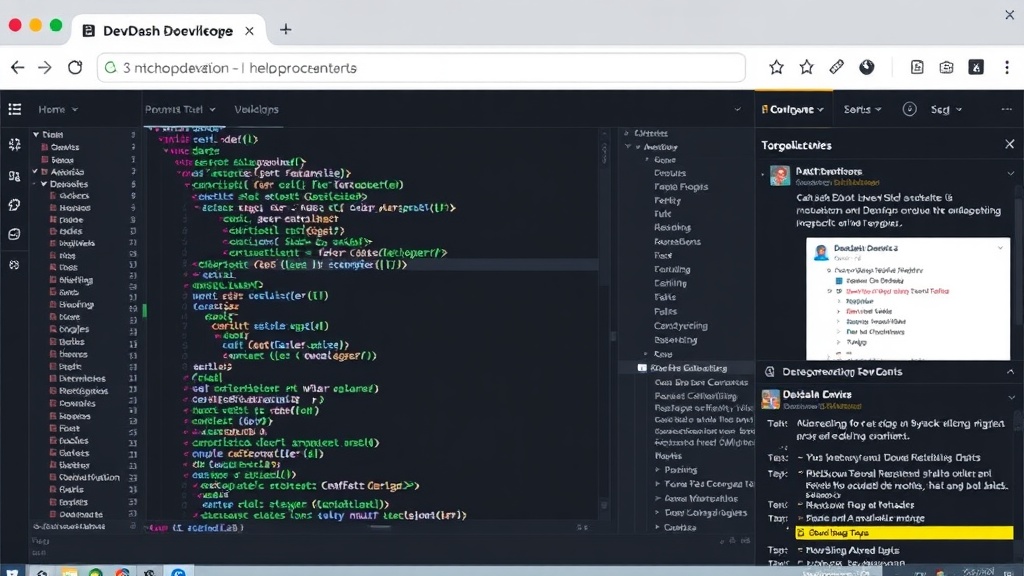The width and height of the screenshot is (1024, 576).
Task: Expand chevron on first comment card
Action: pyautogui.click(x=1010, y=174)
